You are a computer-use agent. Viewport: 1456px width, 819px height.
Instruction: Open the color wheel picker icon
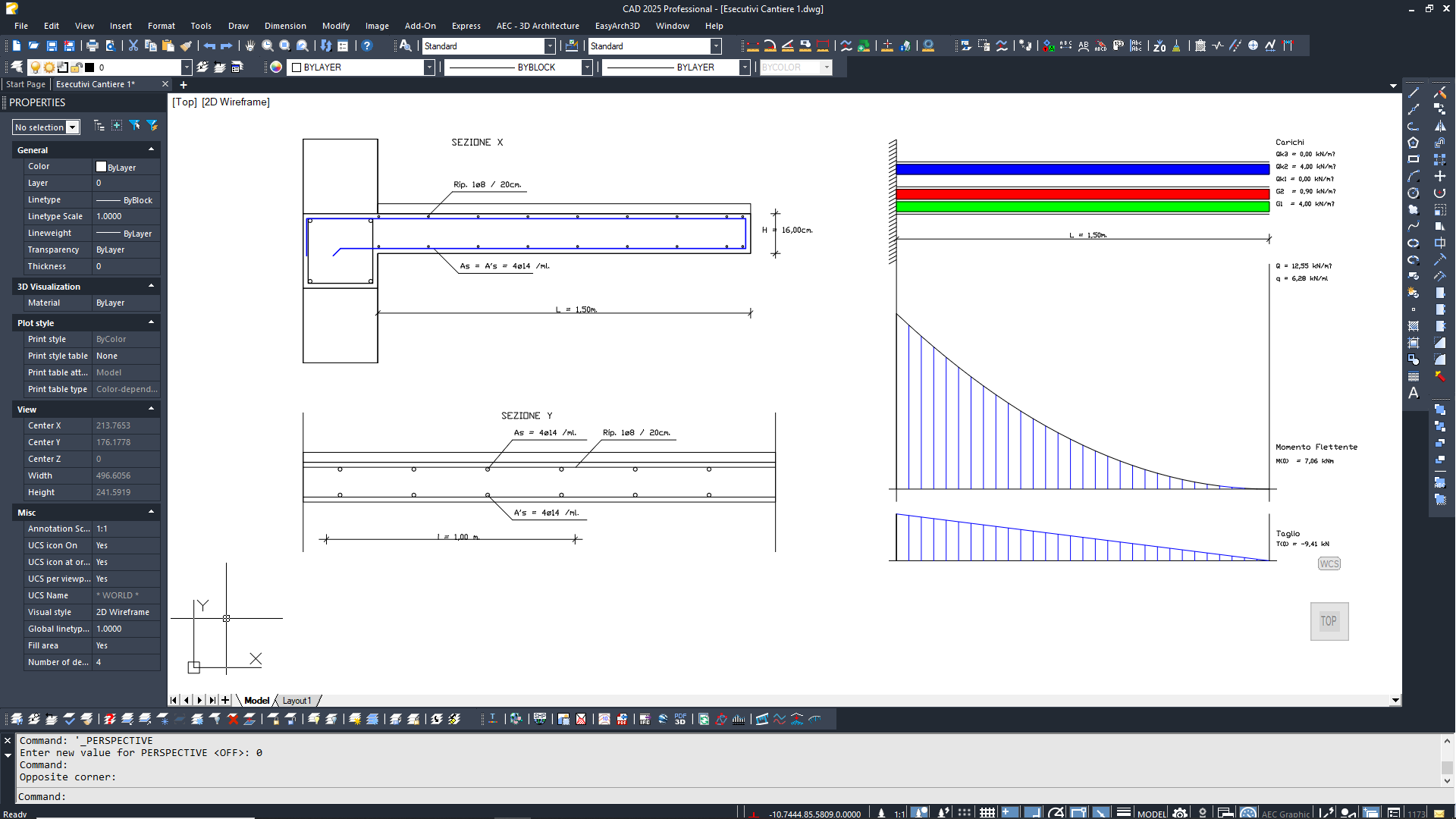[276, 67]
